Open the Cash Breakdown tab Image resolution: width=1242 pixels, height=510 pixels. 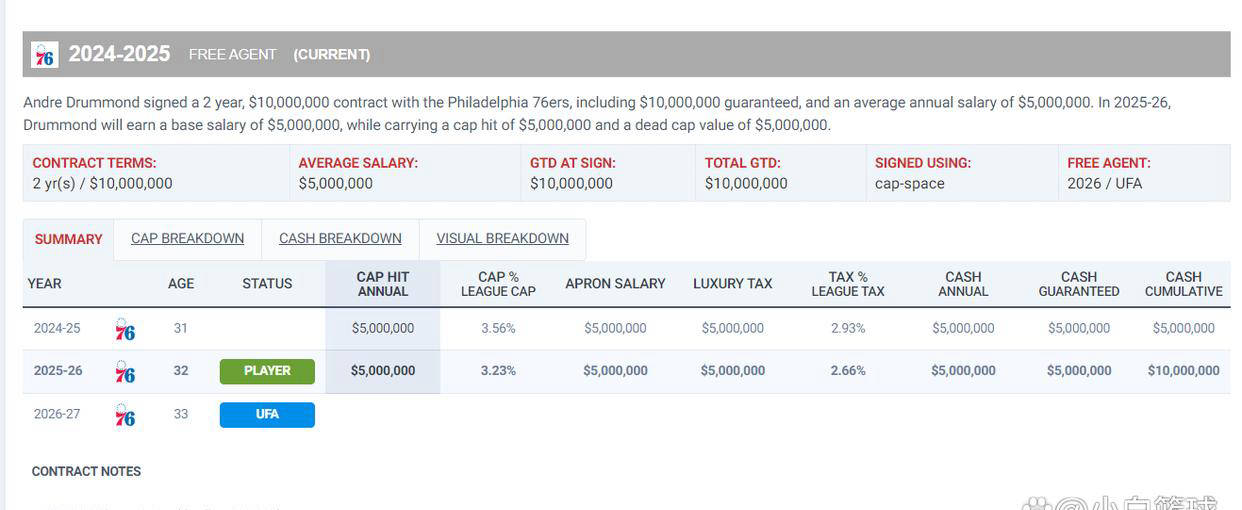coord(340,239)
